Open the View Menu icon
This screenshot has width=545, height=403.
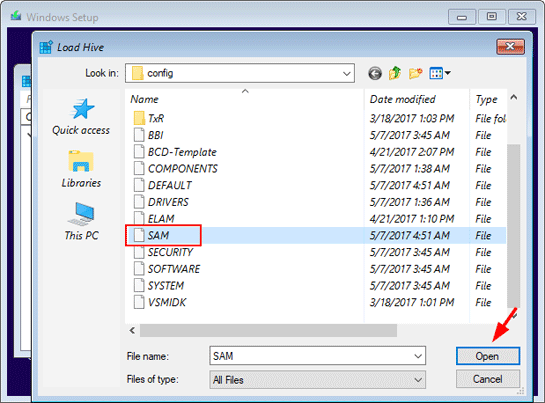(x=440, y=73)
